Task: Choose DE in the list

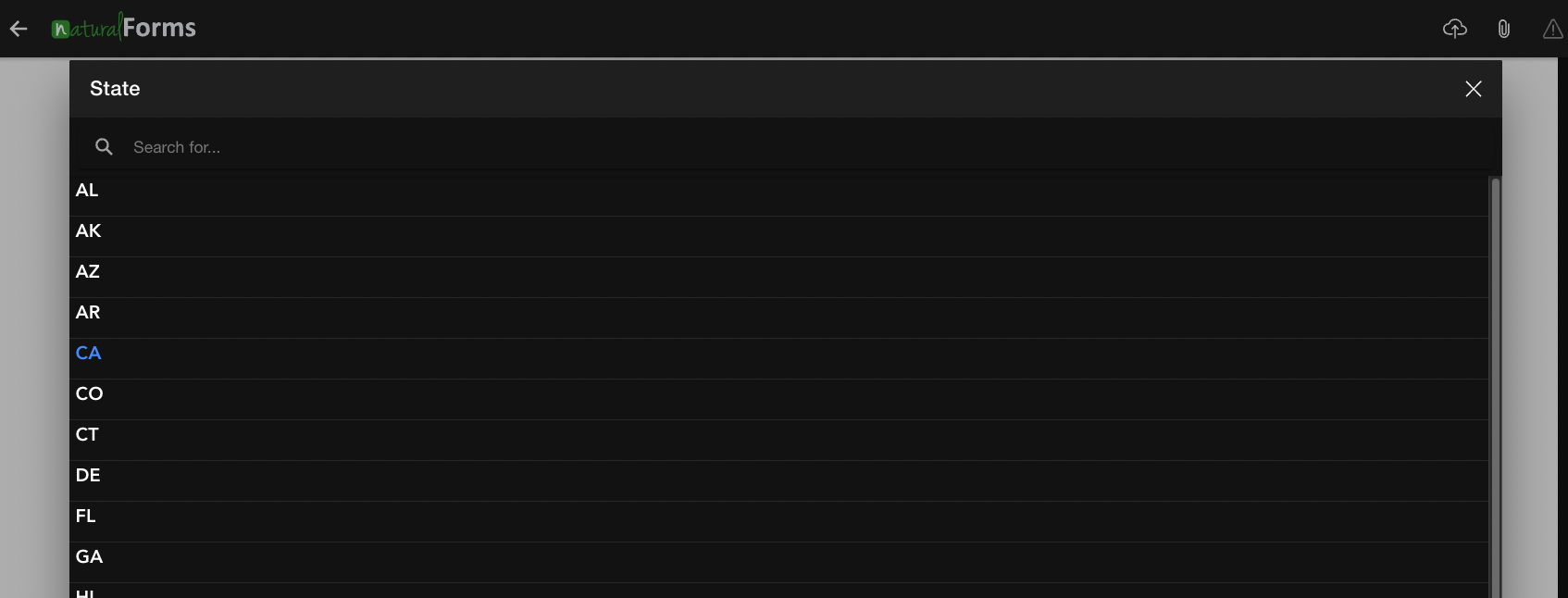Action: (x=778, y=476)
